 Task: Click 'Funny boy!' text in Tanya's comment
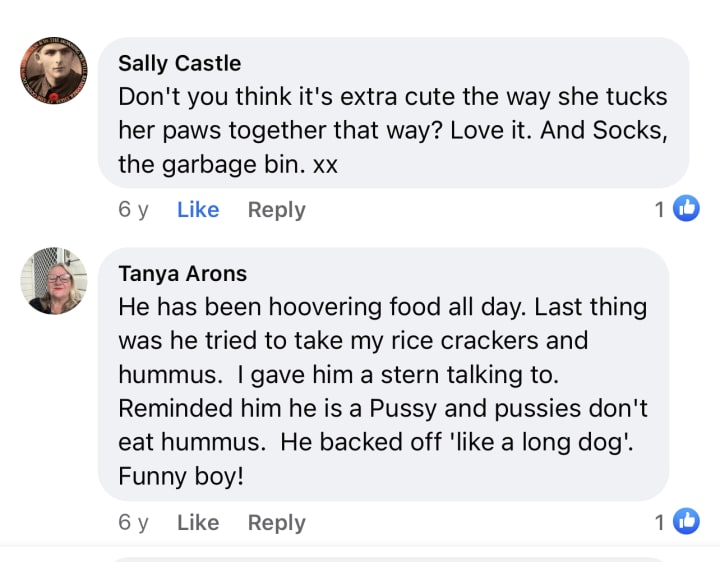(181, 476)
